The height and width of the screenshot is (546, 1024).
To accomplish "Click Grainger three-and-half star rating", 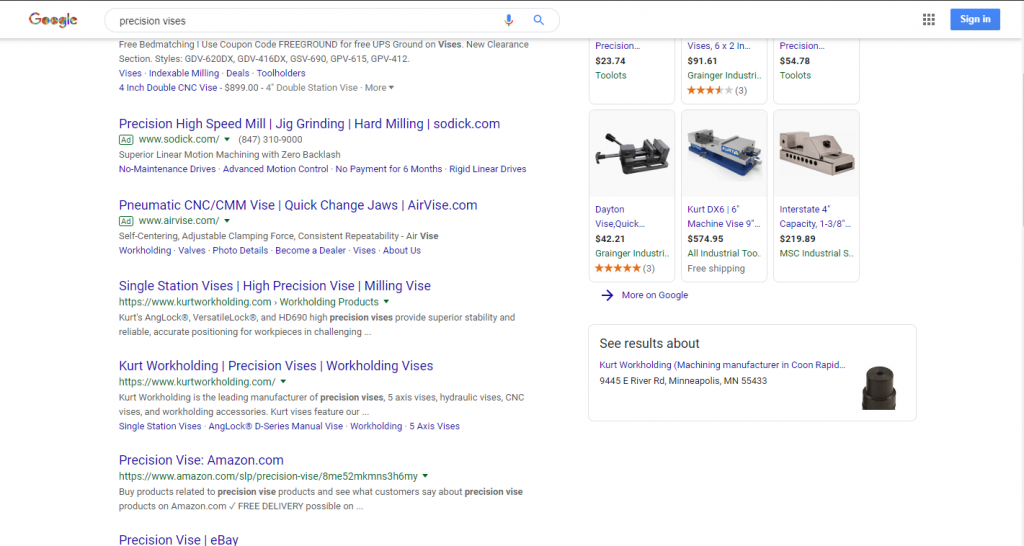I will pos(710,90).
